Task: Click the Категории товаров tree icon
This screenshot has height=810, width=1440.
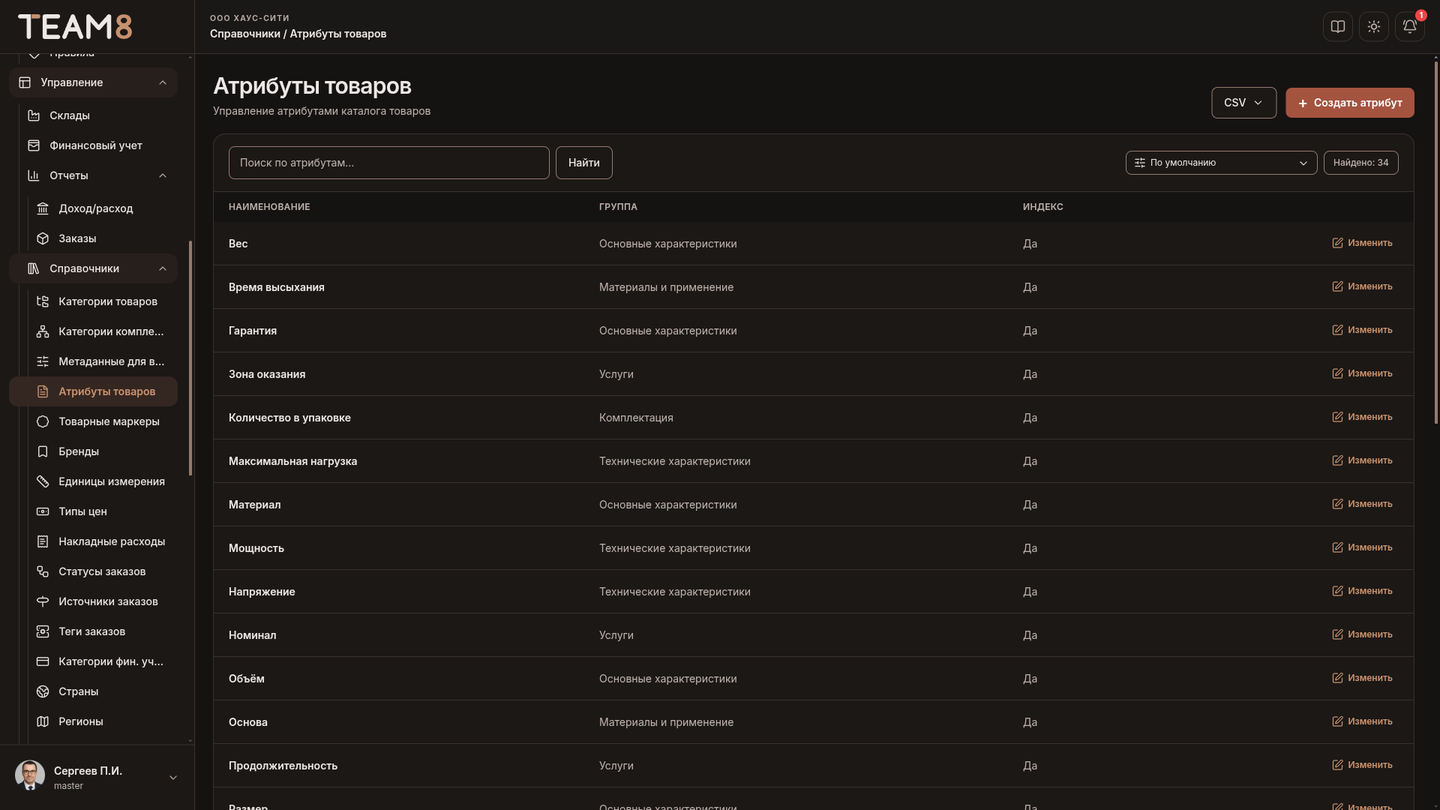Action: (43, 302)
